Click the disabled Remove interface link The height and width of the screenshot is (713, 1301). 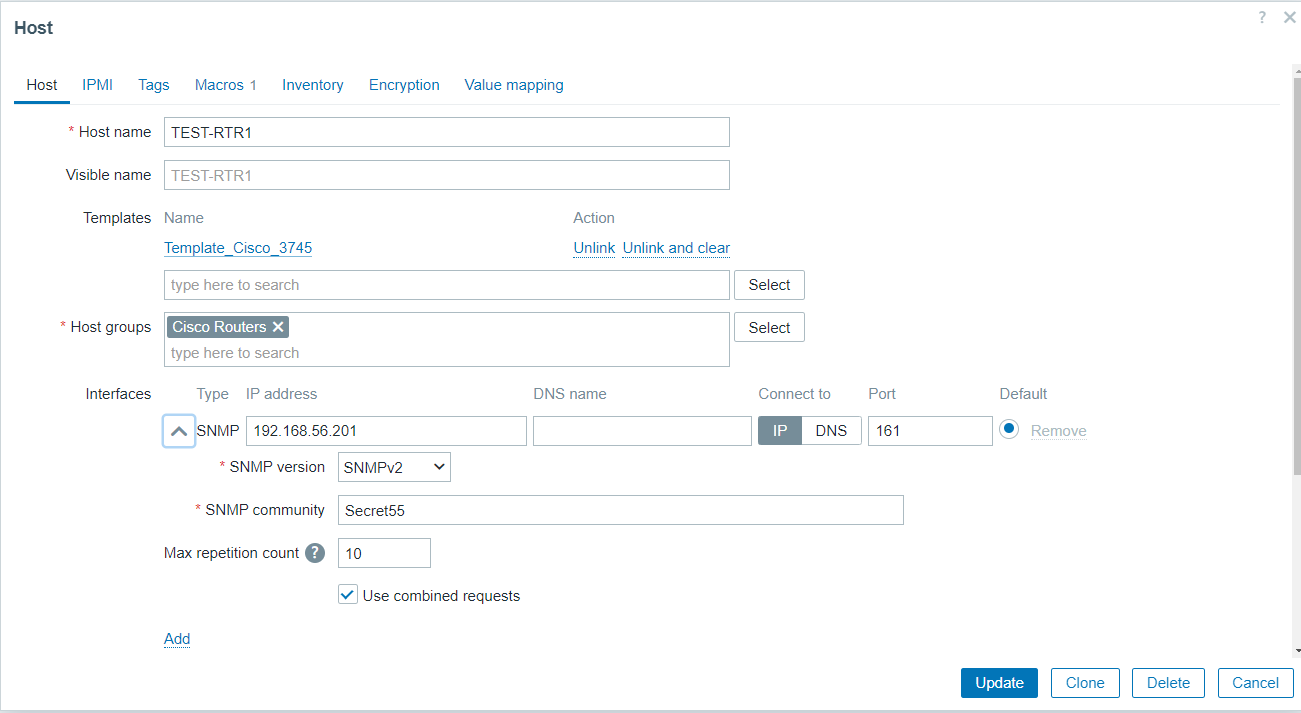[x=1058, y=431]
